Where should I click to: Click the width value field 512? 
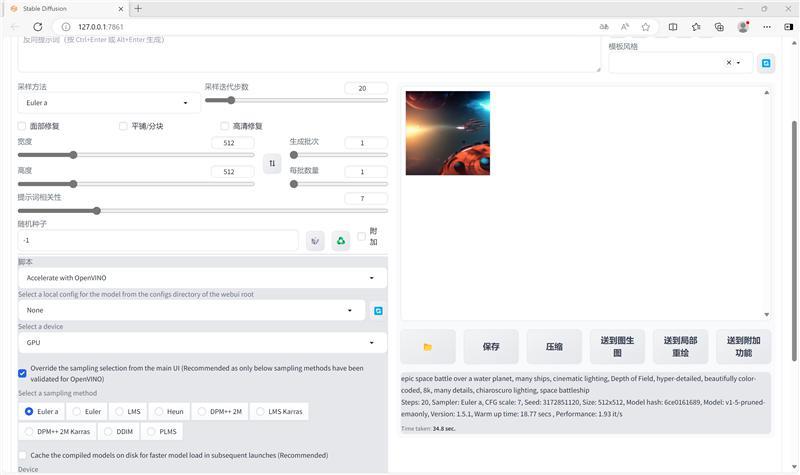[x=233, y=143]
